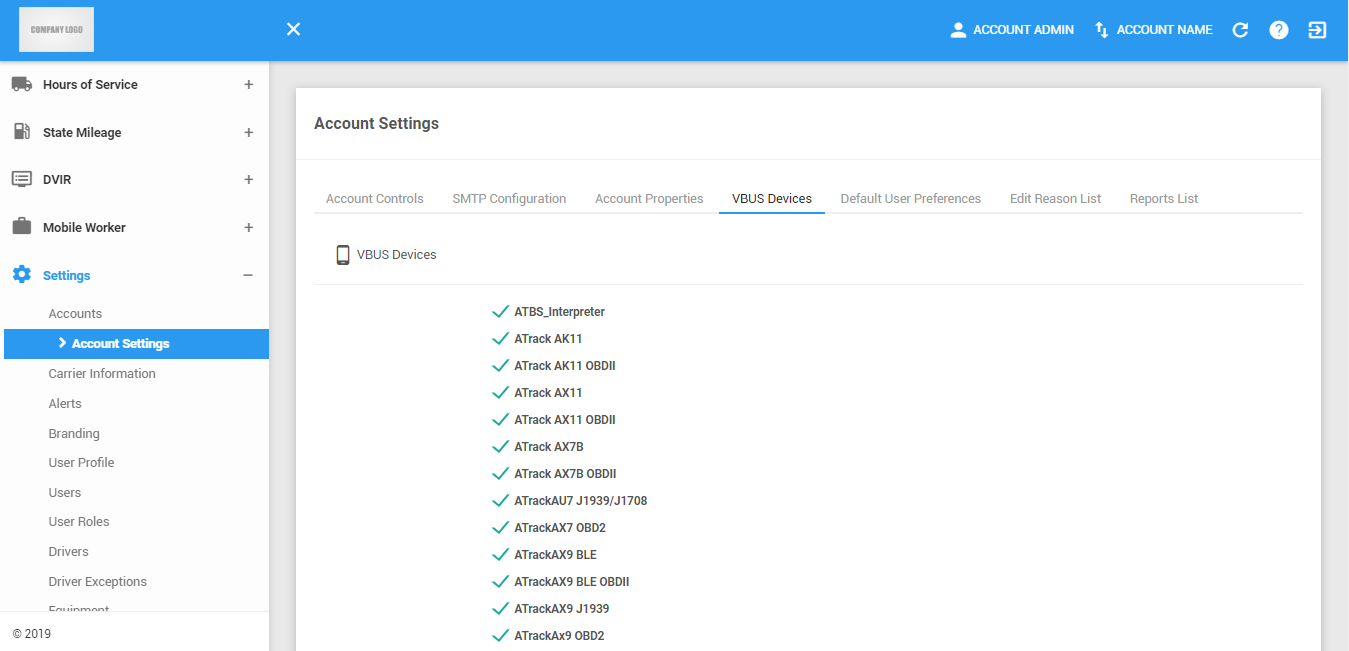Click the State Mileage fuel pump icon
The width and height of the screenshot is (1349, 651).
click(22, 132)
